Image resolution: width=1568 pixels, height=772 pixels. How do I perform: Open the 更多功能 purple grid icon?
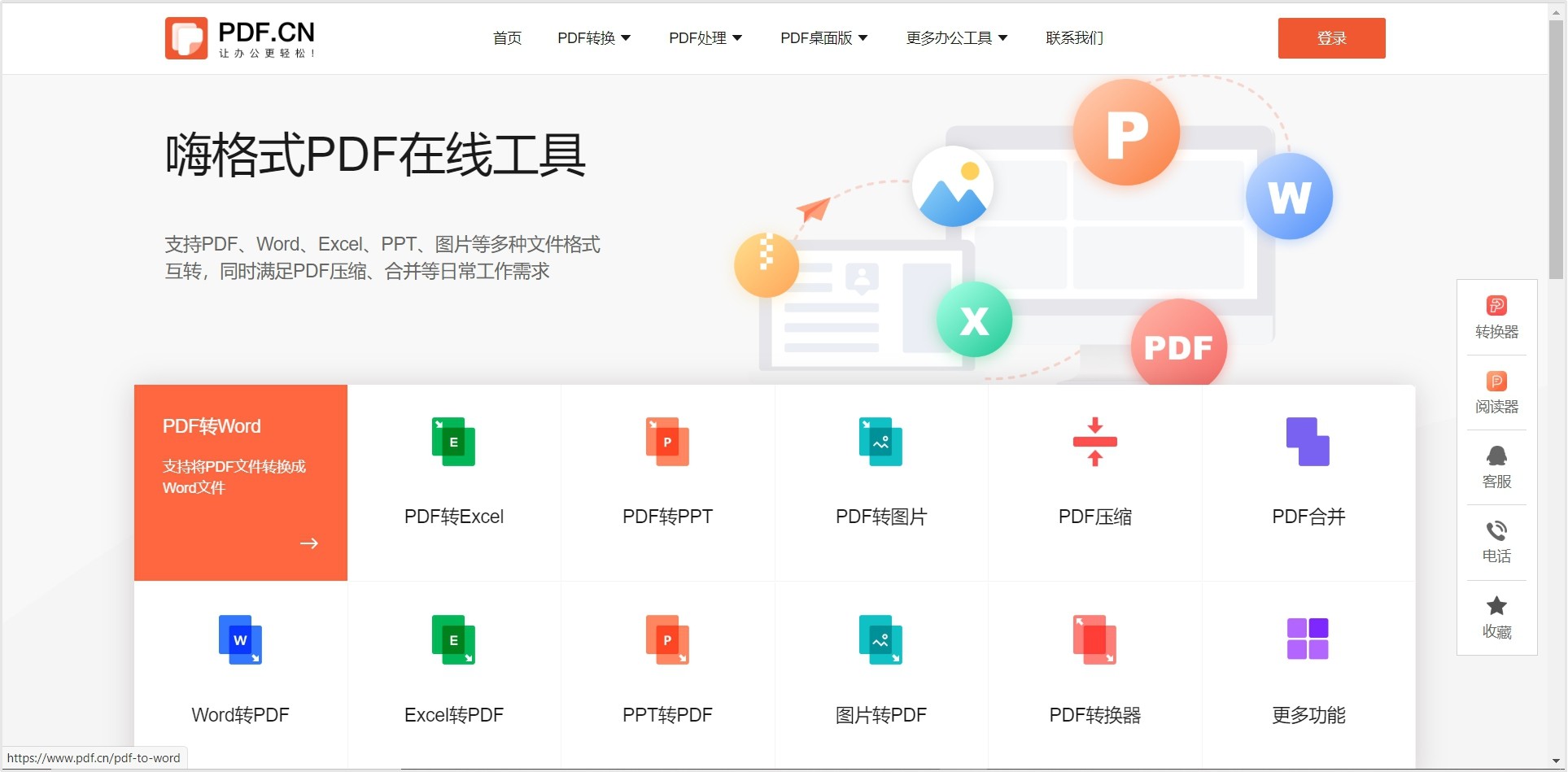click(1308, 639)
